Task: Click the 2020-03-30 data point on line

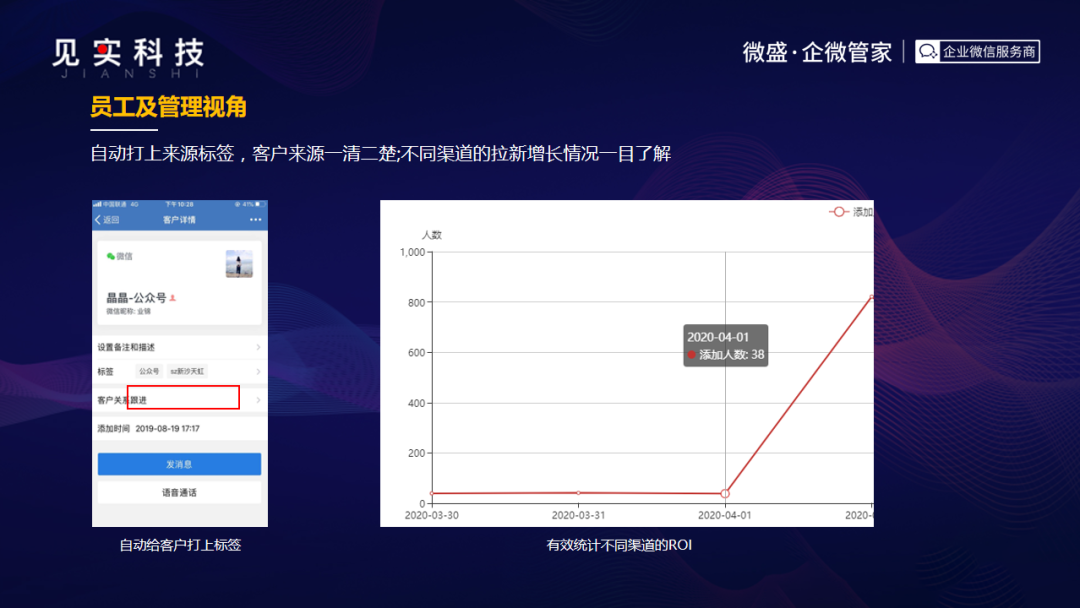Action: [432, 493]
